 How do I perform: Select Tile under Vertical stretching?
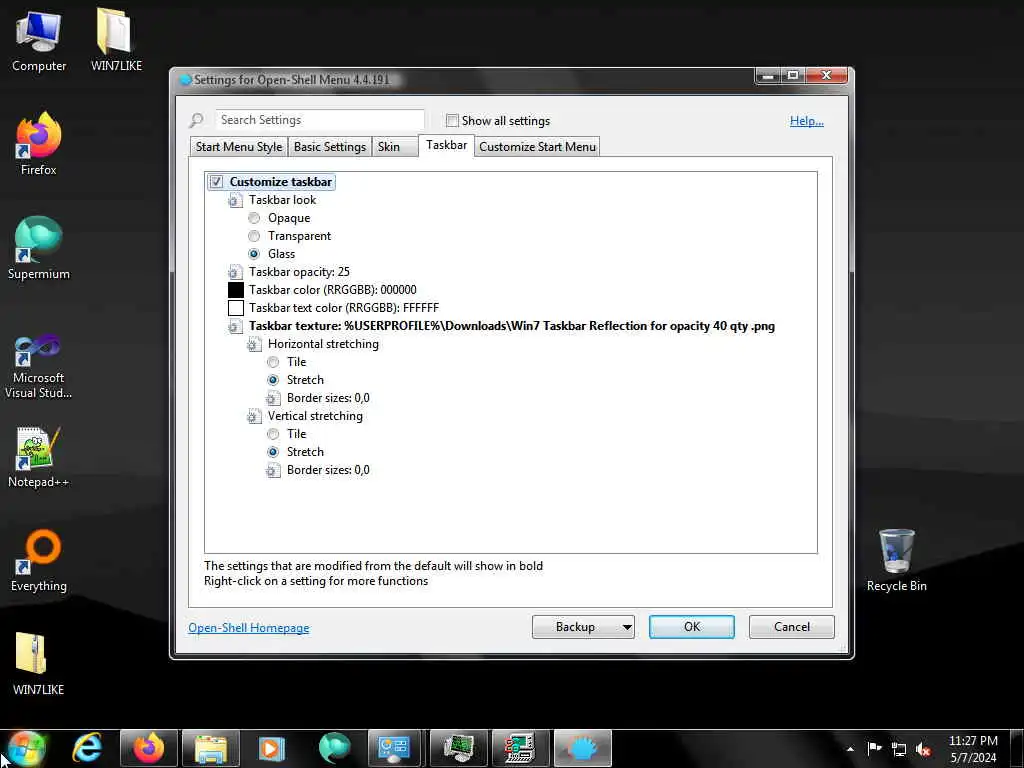(x=273, y=434)
